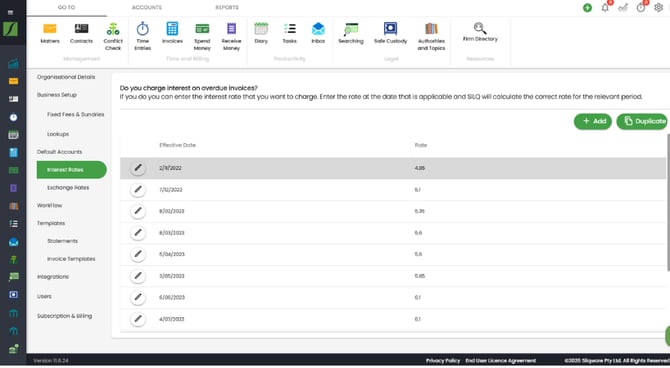Open the settings gear icon

coord(658,8)
